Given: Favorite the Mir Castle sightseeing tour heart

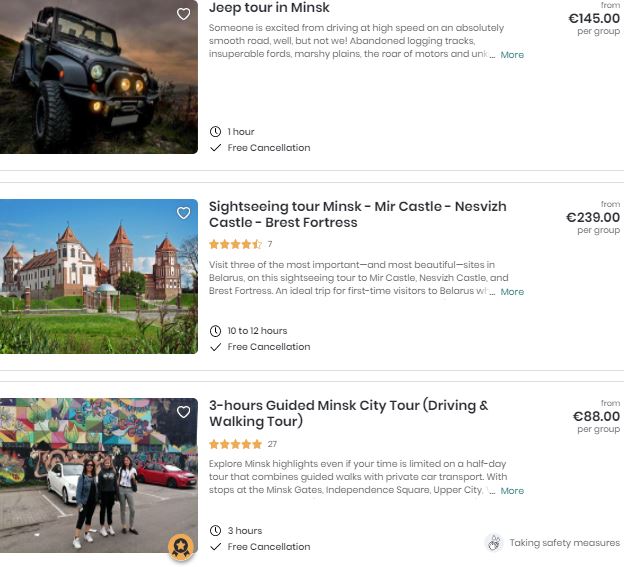Looking at the screenshot, I should (183, 213).
